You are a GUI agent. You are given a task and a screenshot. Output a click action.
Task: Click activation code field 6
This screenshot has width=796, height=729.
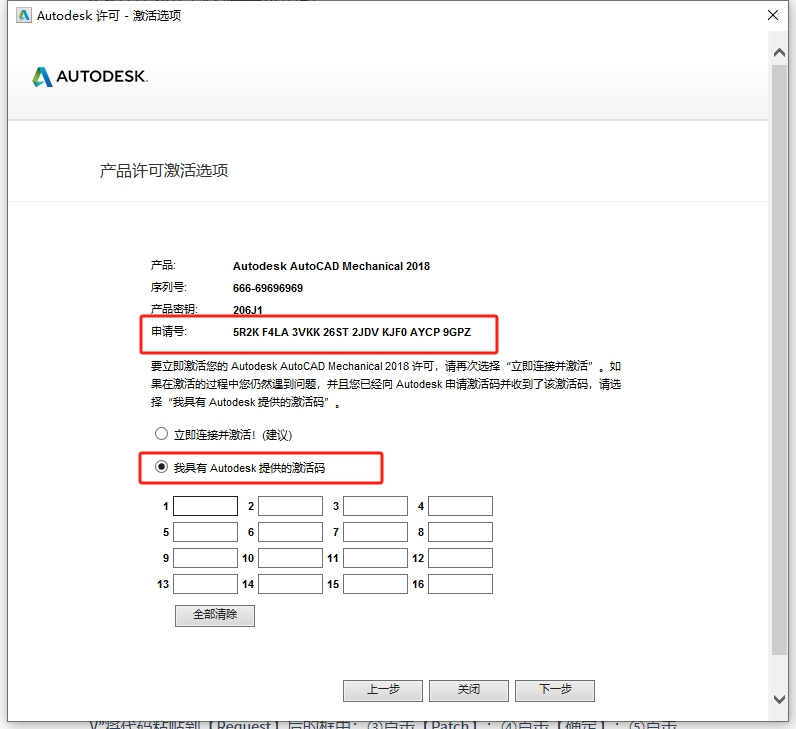tap(290, 532)
